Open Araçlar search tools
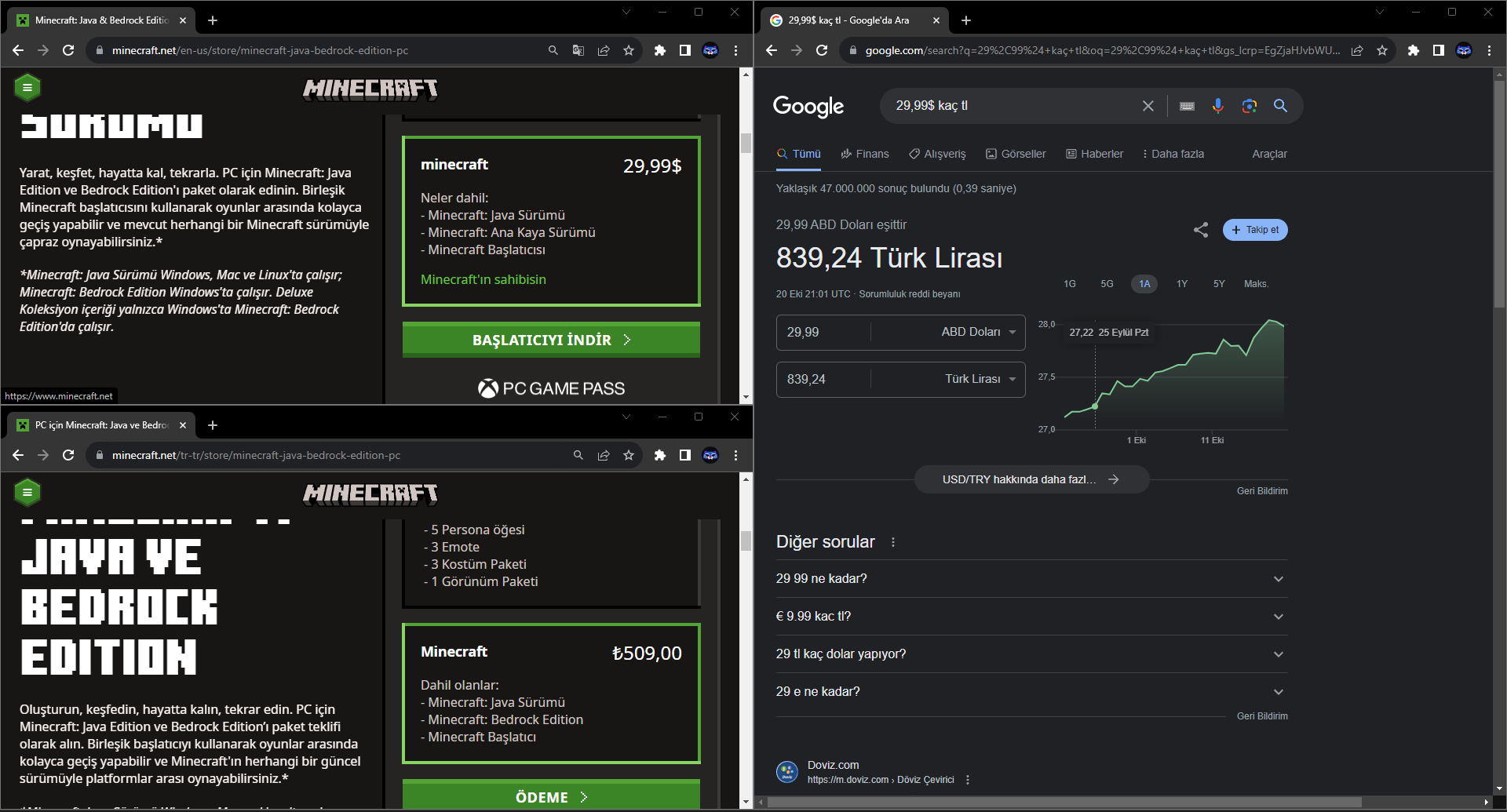Screen dimensions: 1507x812 point(1269,154)
